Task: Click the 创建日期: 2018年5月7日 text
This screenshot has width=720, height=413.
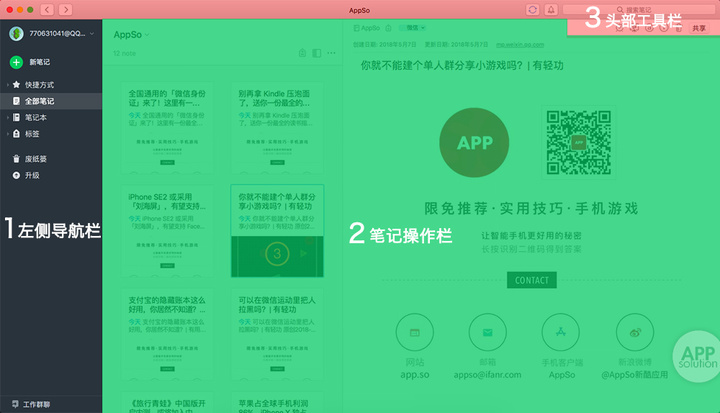Action: pos(384,45)
